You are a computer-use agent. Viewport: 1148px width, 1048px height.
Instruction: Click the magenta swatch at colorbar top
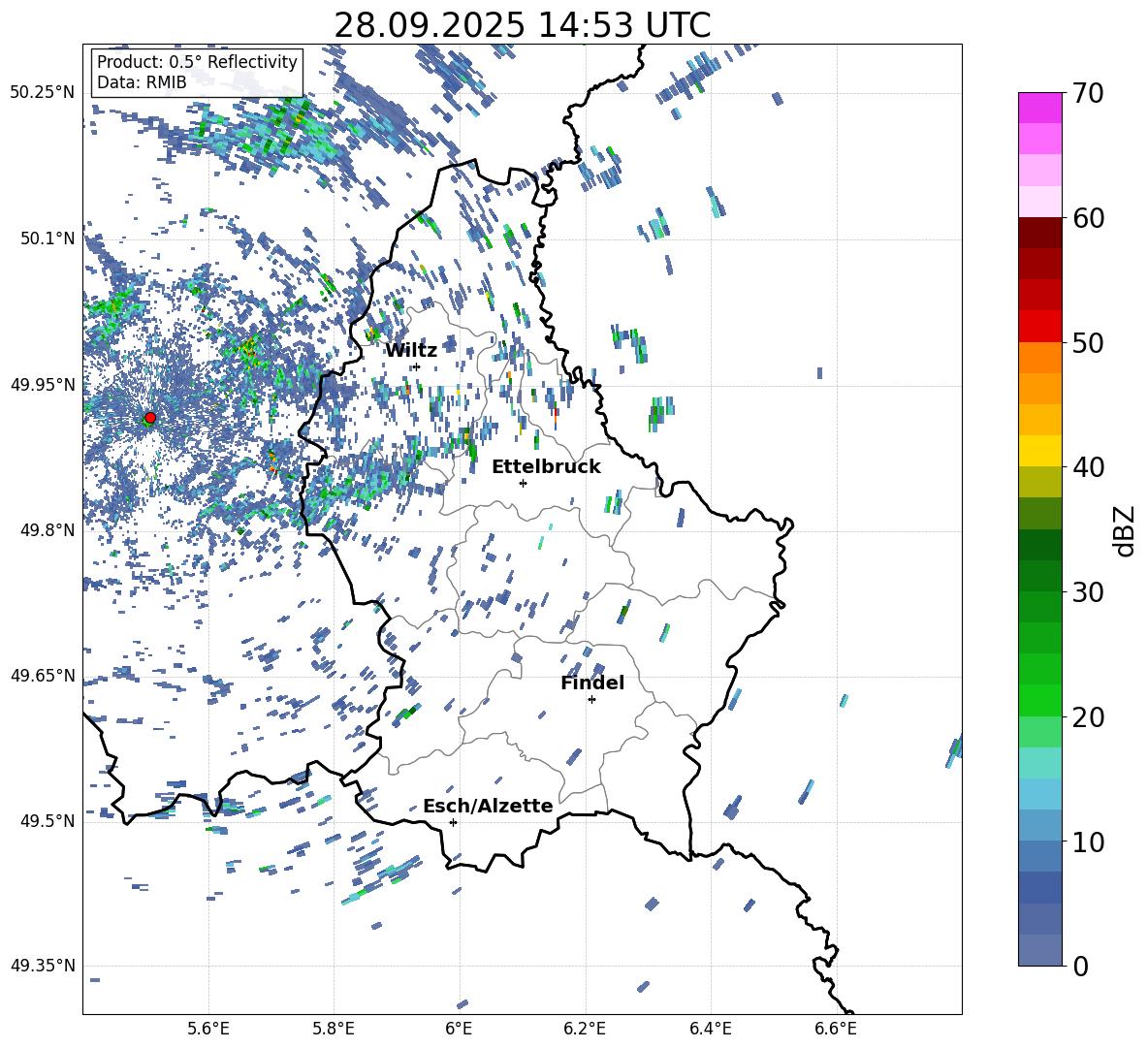pyautogui.click(x=1040, y=108)
